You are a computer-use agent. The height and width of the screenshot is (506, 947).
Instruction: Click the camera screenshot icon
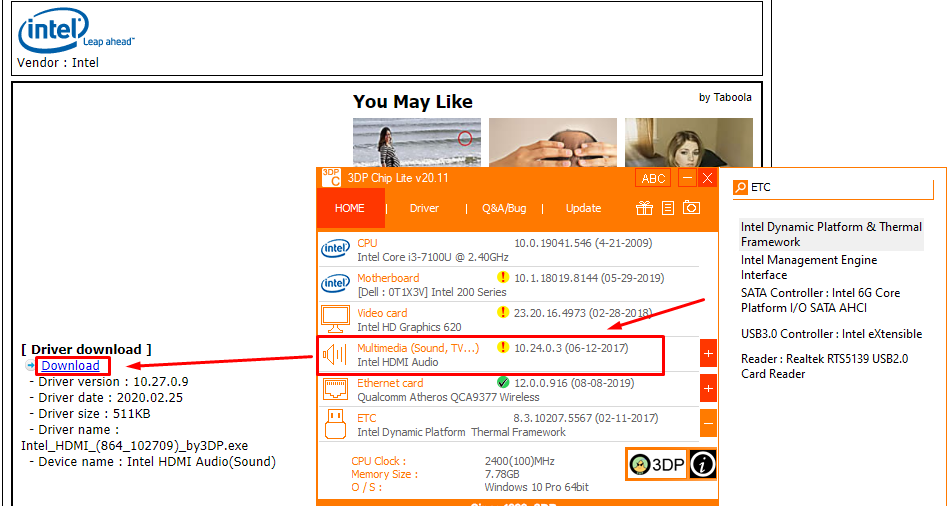pos(692,208)
